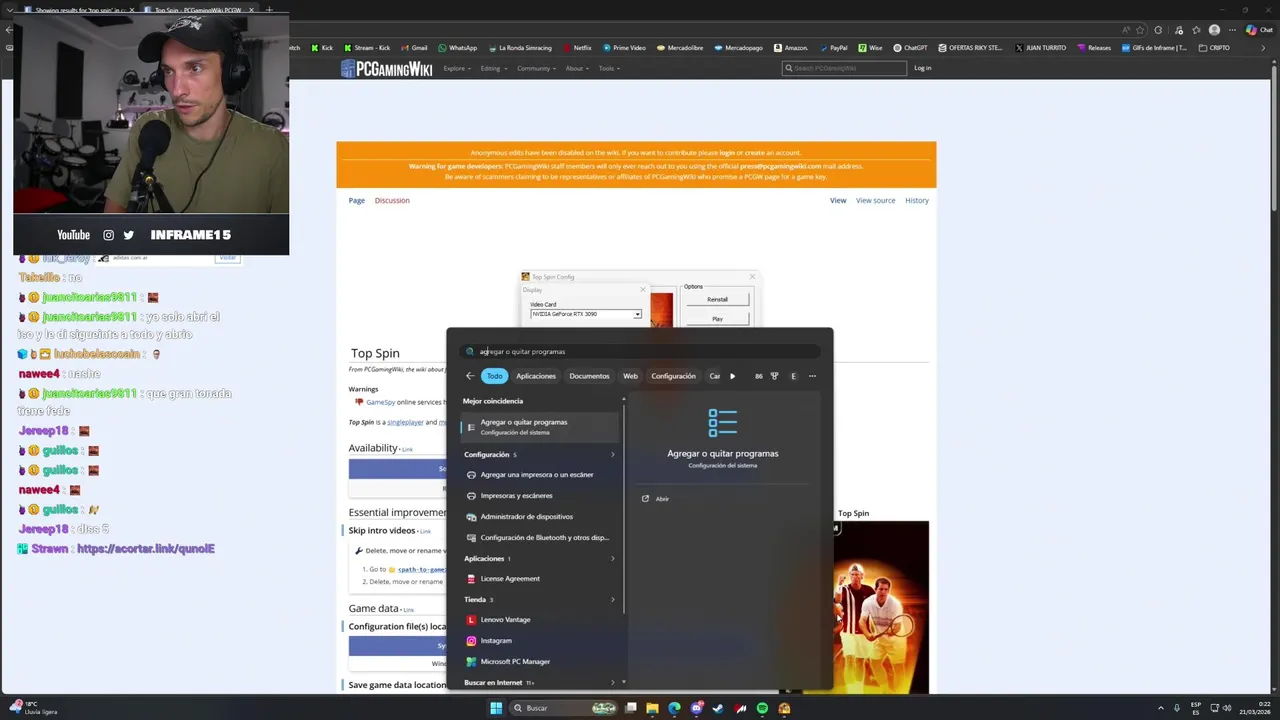
Task: Open the License Agreement result
Action: (x=540, y=579)
